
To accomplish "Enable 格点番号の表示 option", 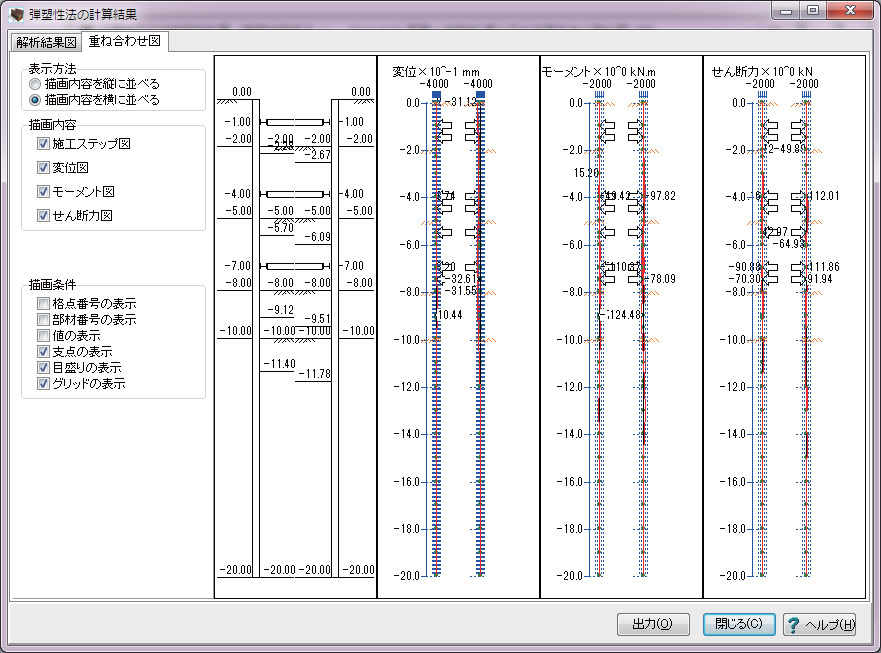I will [x=43, y=304].
